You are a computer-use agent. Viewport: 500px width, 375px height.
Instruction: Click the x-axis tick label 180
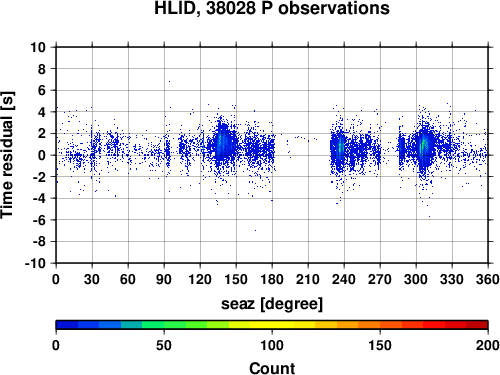coord(272,279)
